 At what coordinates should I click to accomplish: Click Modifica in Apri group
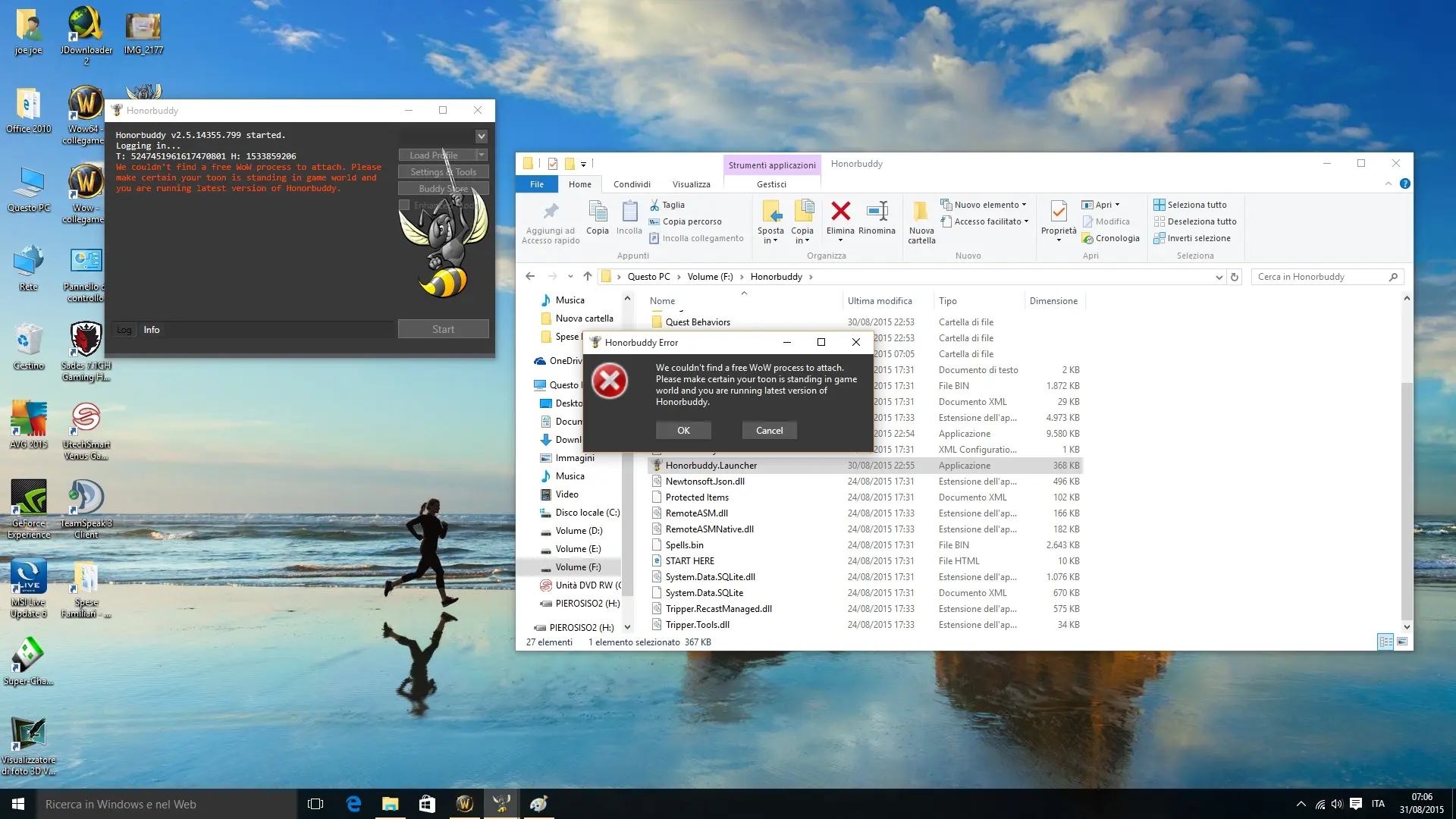pos(1106,221)
